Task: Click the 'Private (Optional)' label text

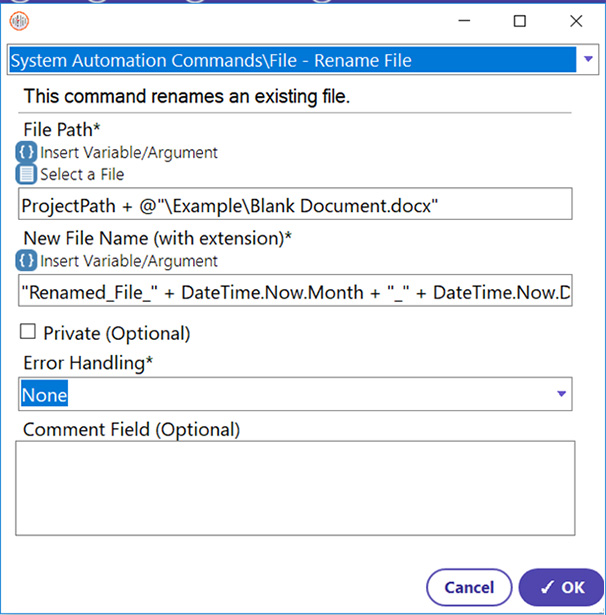Action: tap(116, 333)
